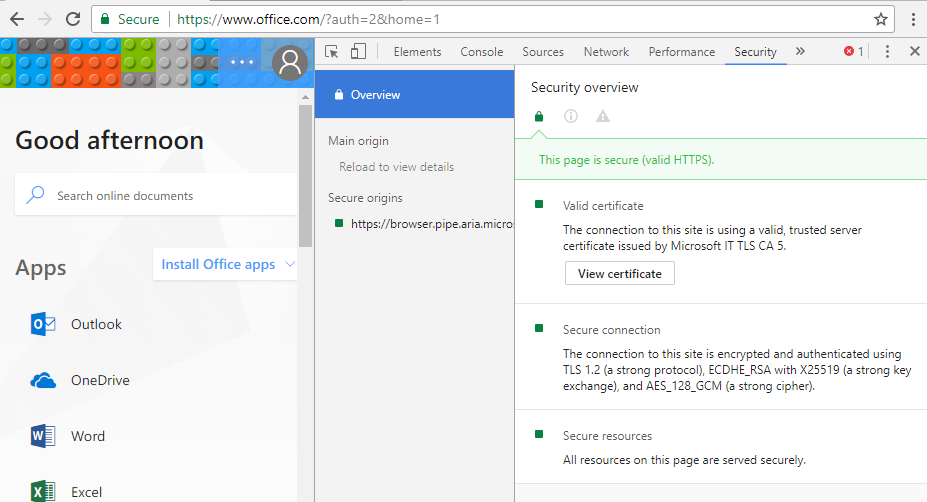Open the Word link label
The height and width of the screenshot is (502, 927).
click(88, 436)
